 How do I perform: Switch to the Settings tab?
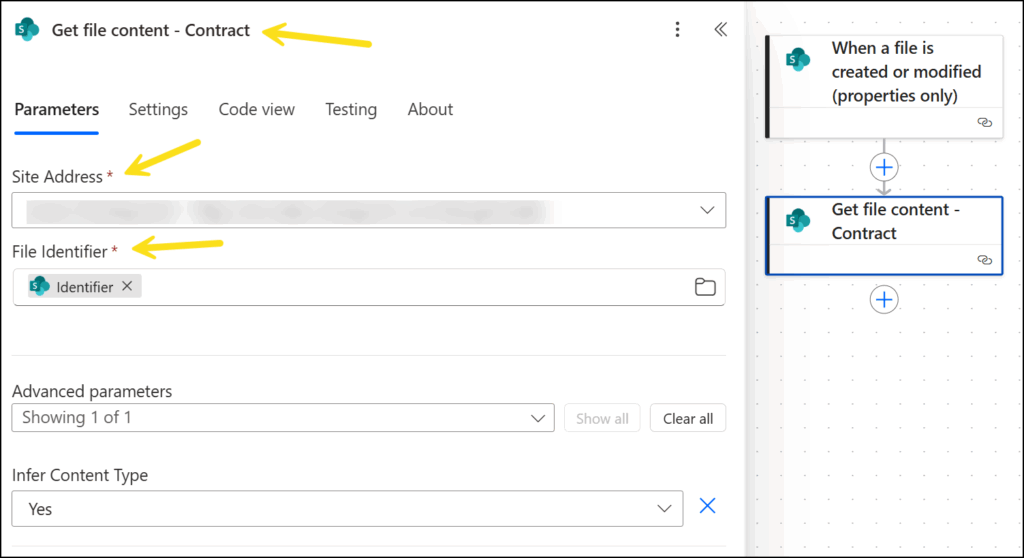pyautogui.click(x=158, y=110)
